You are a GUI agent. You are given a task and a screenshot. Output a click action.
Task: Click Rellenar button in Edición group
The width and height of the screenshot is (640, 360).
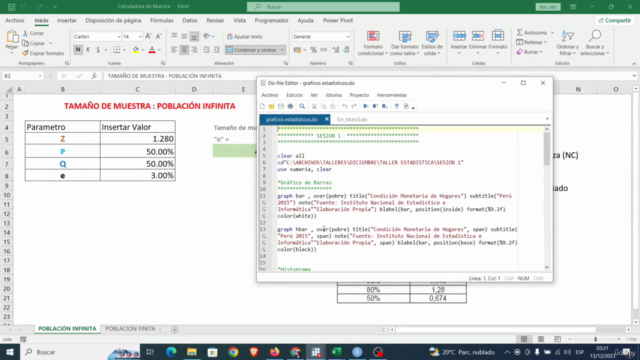pyautogui.click(x=531, y=42)
